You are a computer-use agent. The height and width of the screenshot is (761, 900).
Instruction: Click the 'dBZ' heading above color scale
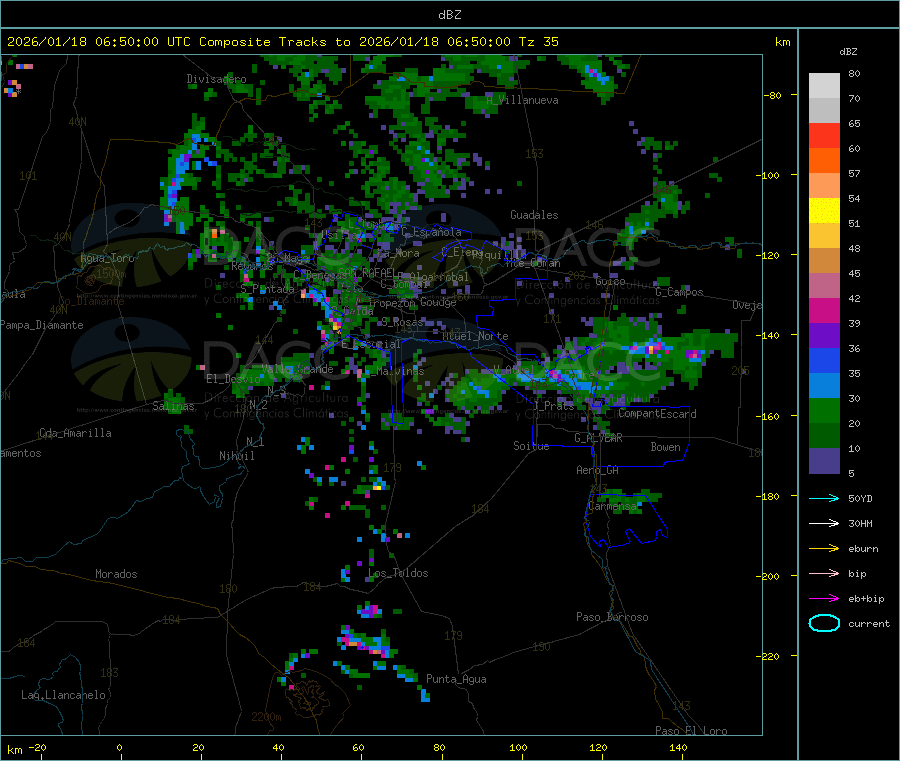tap(848, 52)
